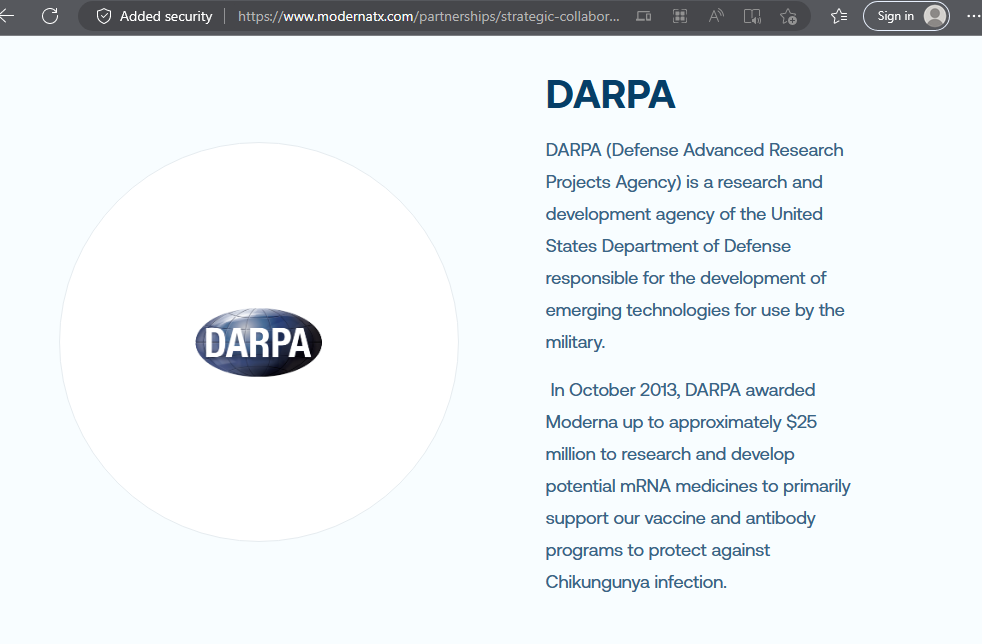This screenshot has height=644, width=982.
Task: Focus the modernatx.com address bar URL
Action: (x=428, y=16)
